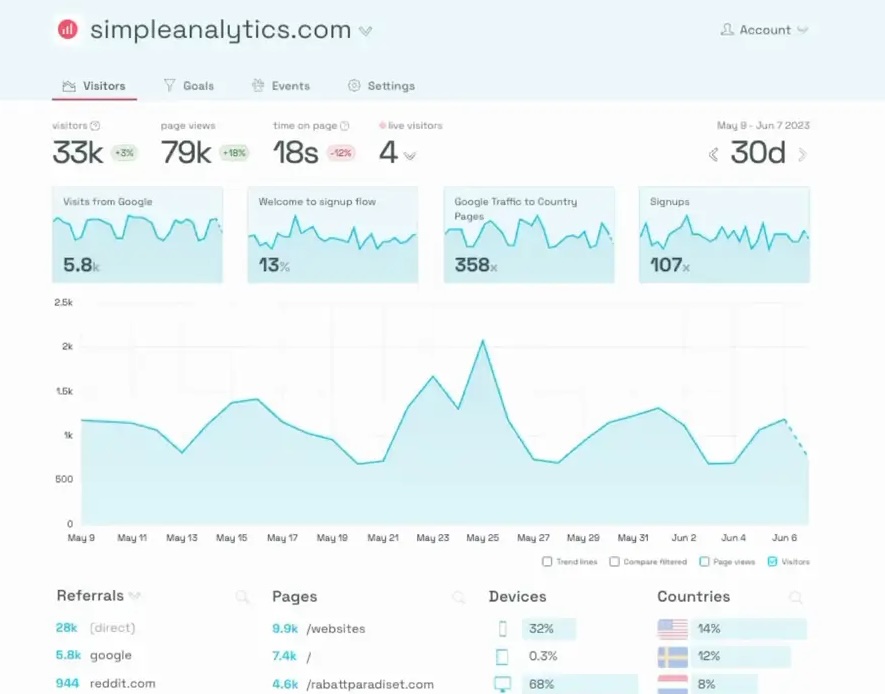
Task: Click the mobile phone device icon
Action: (502, 629)
